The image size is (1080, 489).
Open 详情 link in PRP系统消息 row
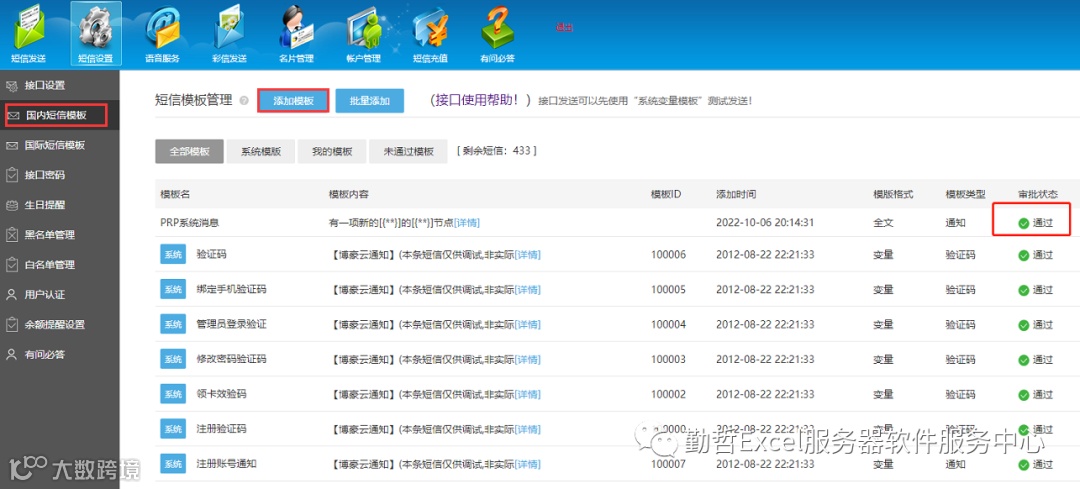coord(467,223)
